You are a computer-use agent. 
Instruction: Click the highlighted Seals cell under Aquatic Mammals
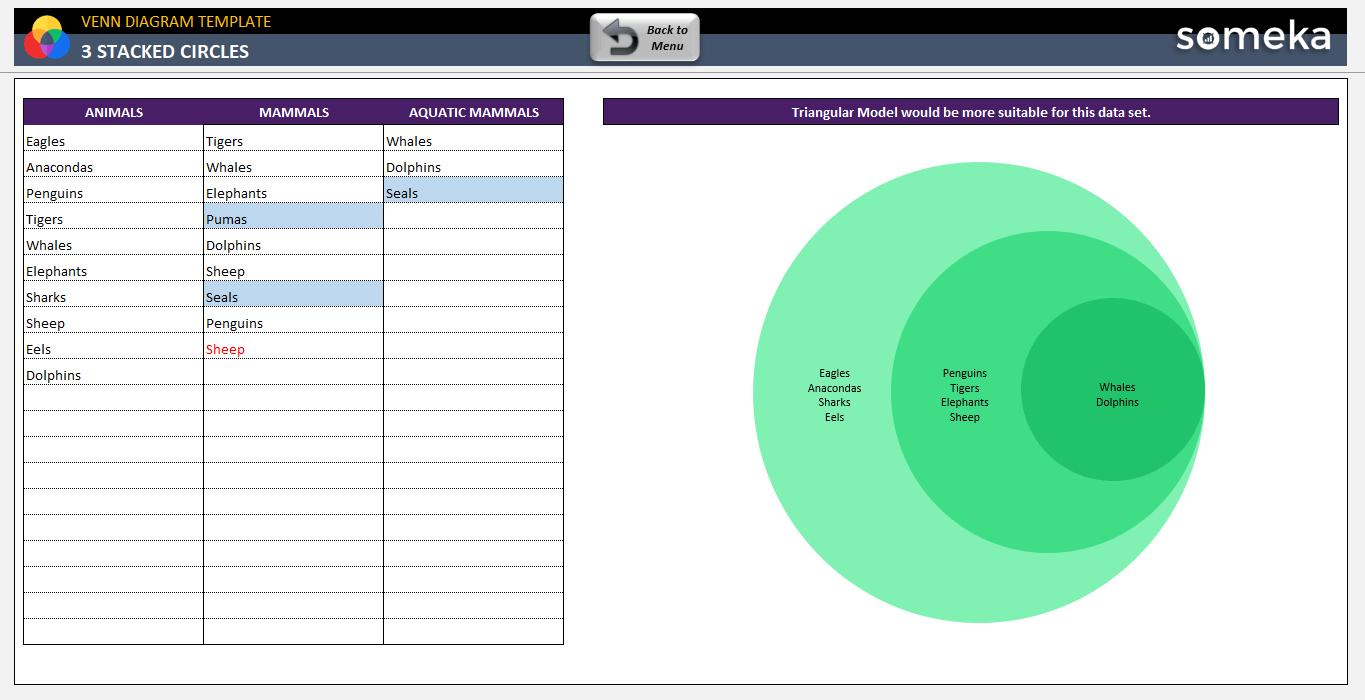(x=473, y=193)
